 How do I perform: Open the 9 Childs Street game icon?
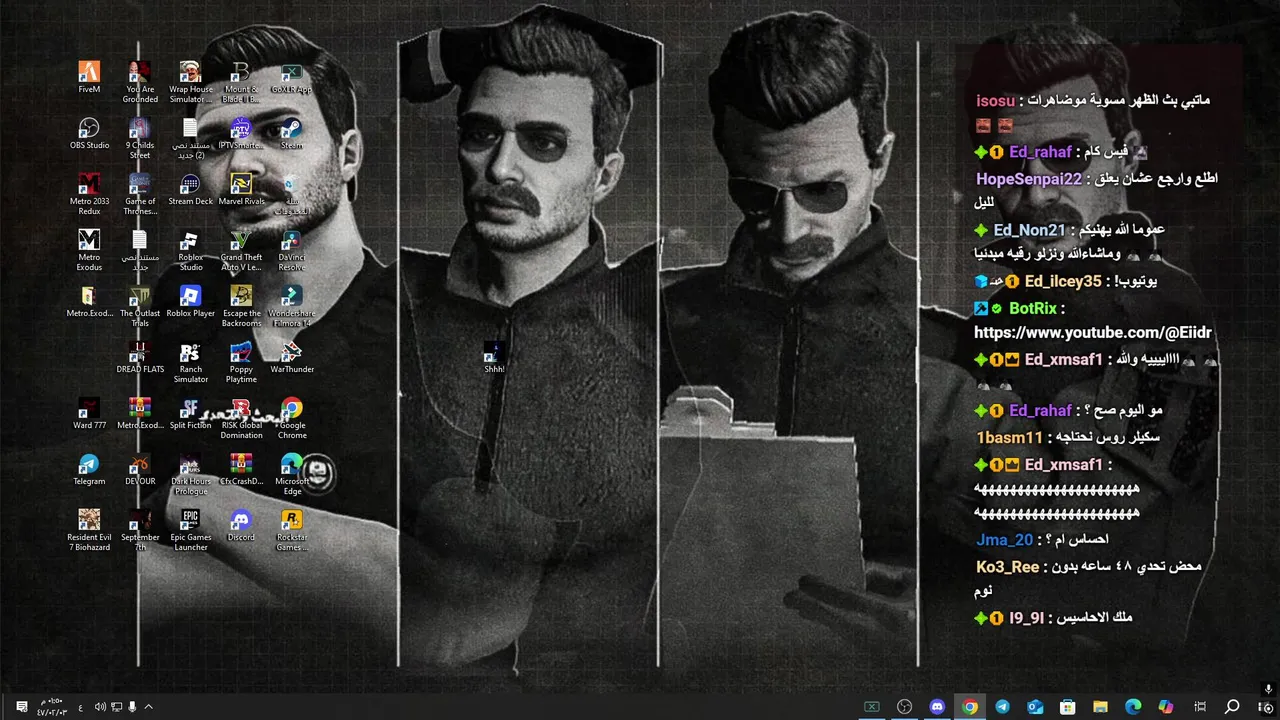pyautogui.click(x=140, y=139)
